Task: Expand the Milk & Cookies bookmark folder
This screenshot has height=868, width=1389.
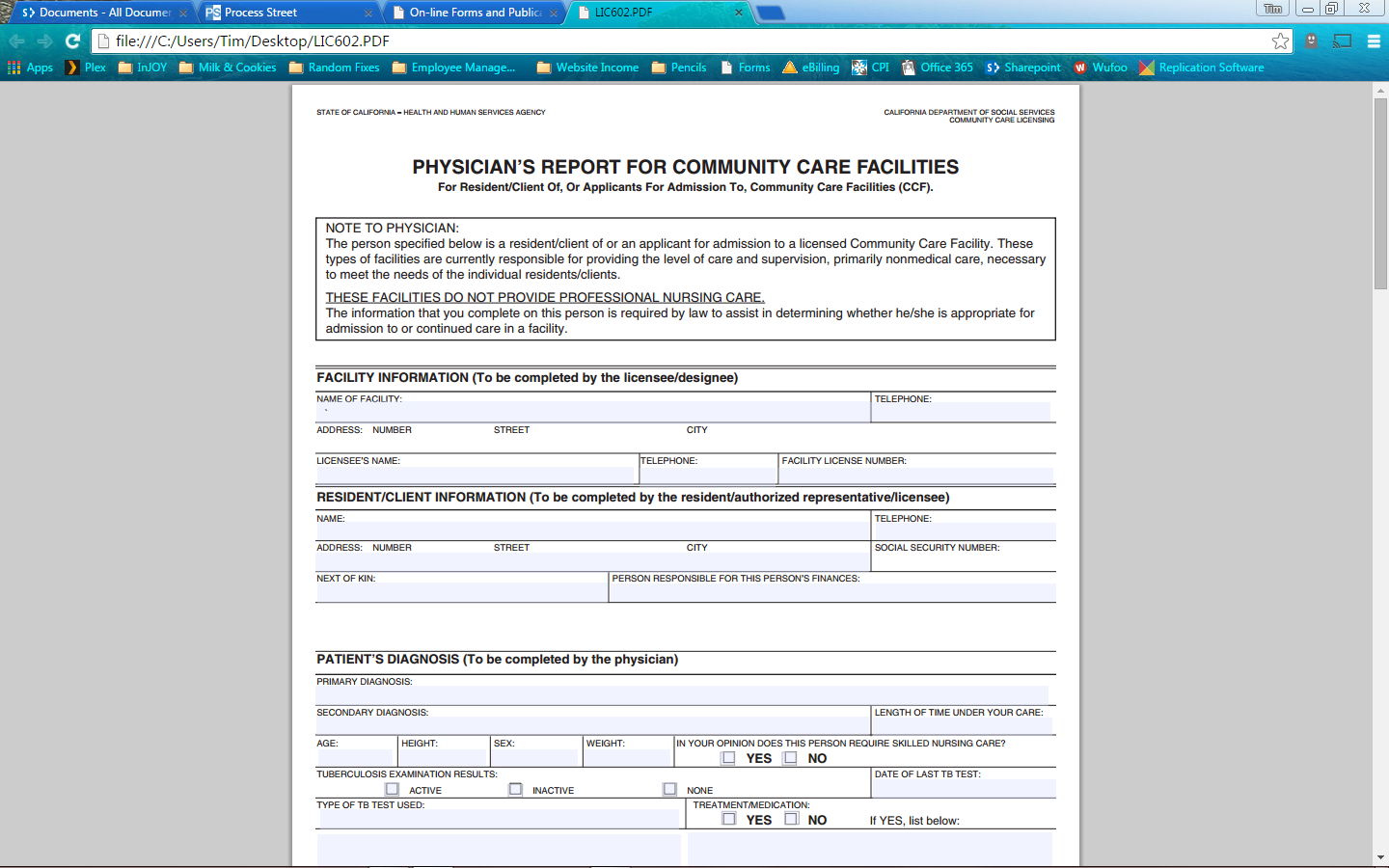Action: coord(228,68)
